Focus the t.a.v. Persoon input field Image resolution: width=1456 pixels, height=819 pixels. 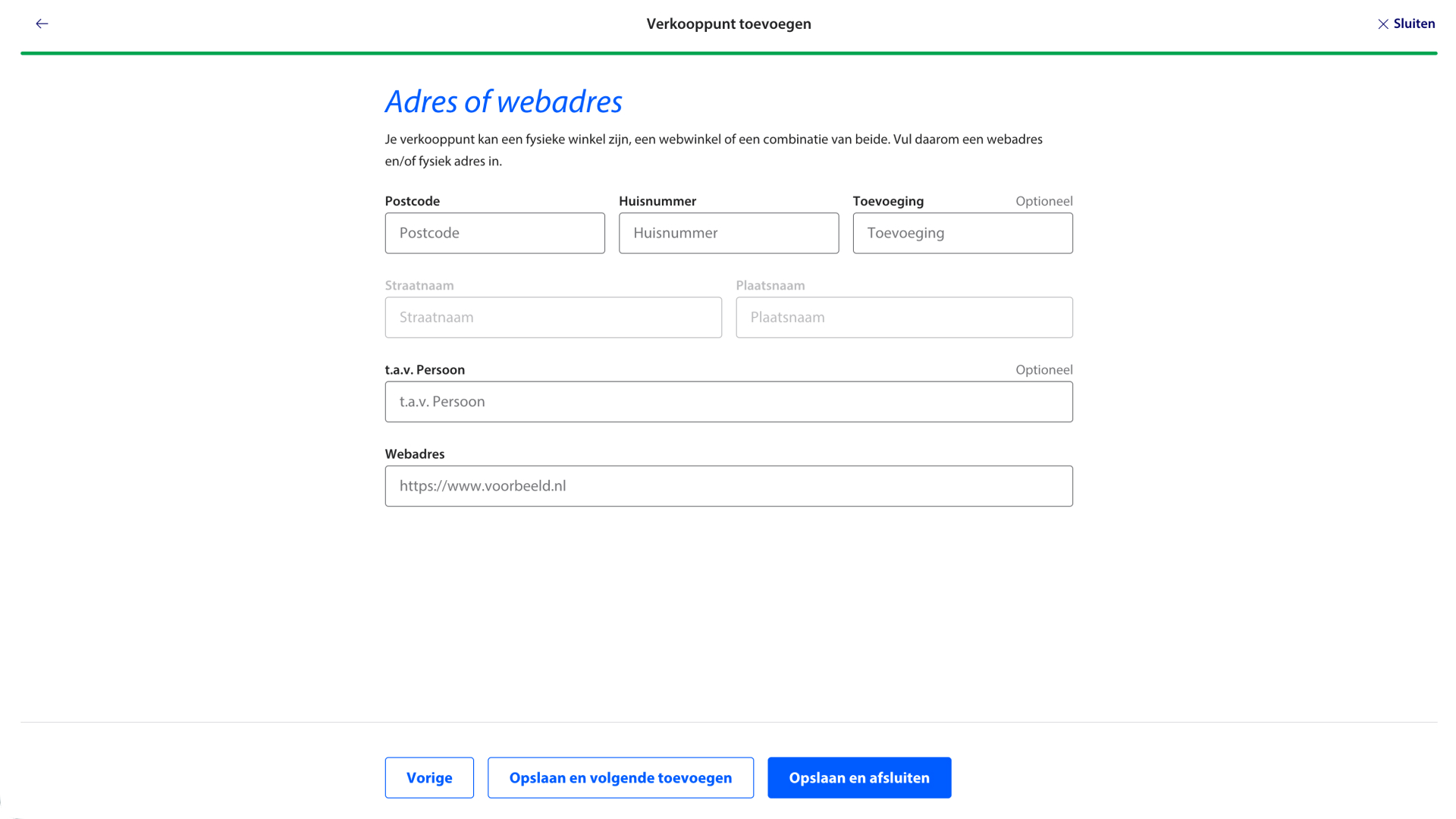click(x=728, y=402)
